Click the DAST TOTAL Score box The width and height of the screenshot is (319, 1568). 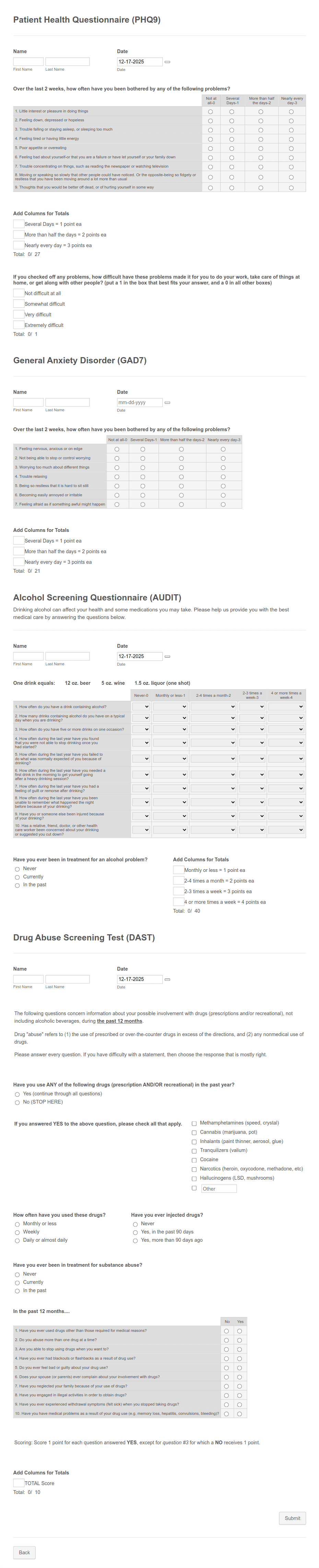[x=19, y=1483]
